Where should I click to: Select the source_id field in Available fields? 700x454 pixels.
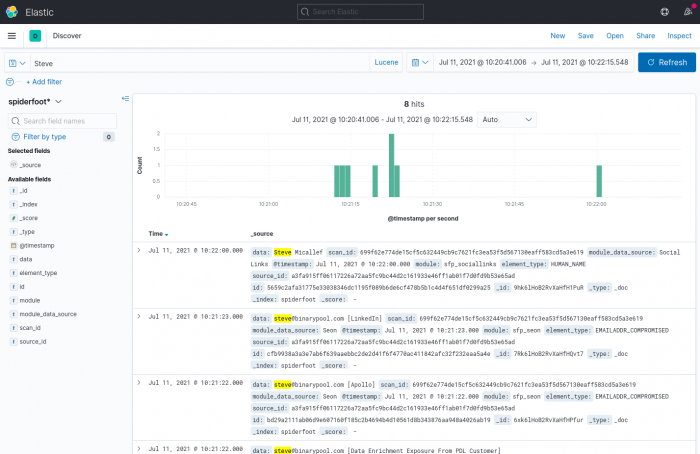tap(33, 342)
